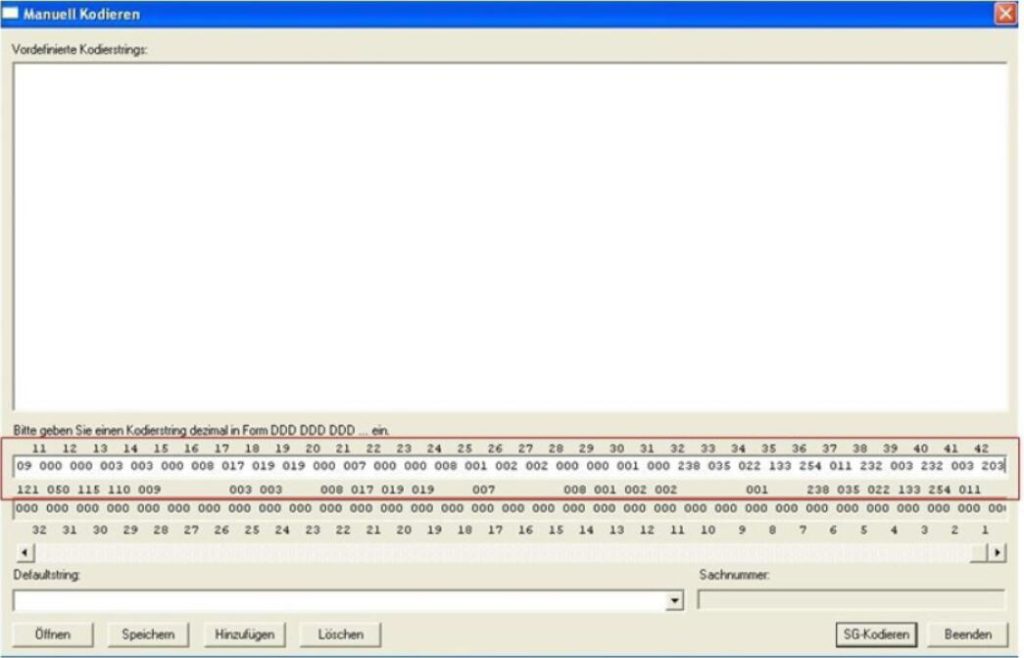Click the Manuell Kodieren window title icon

(x=12, y=14)
